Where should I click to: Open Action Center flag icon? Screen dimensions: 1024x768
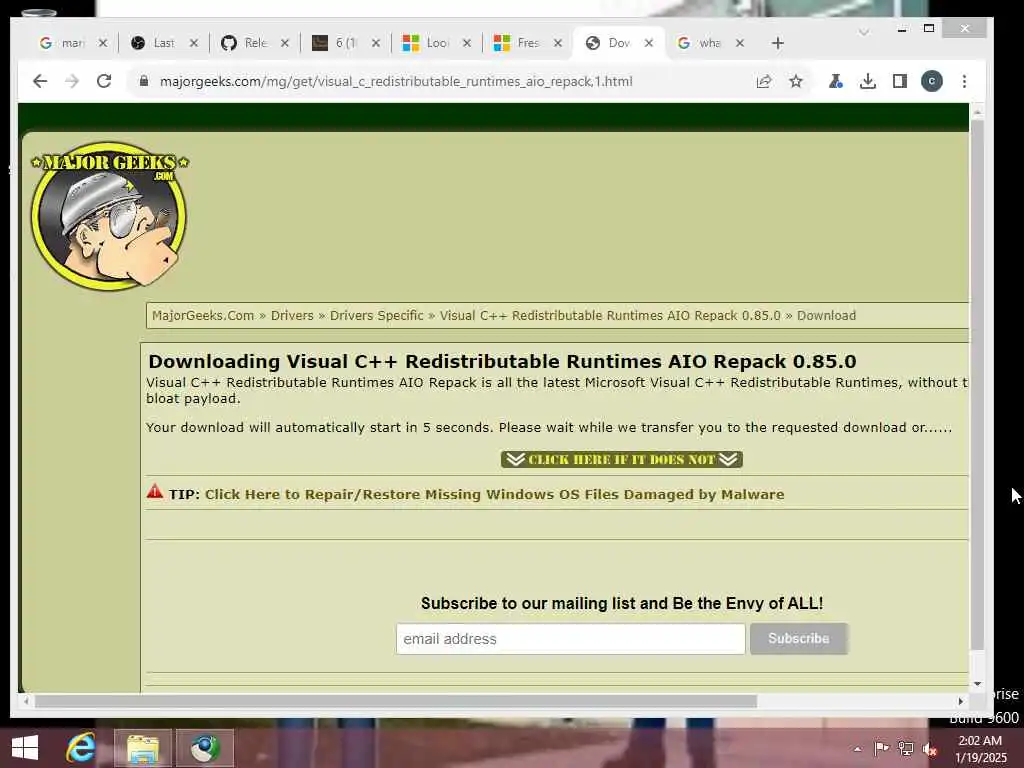(881, 749)
